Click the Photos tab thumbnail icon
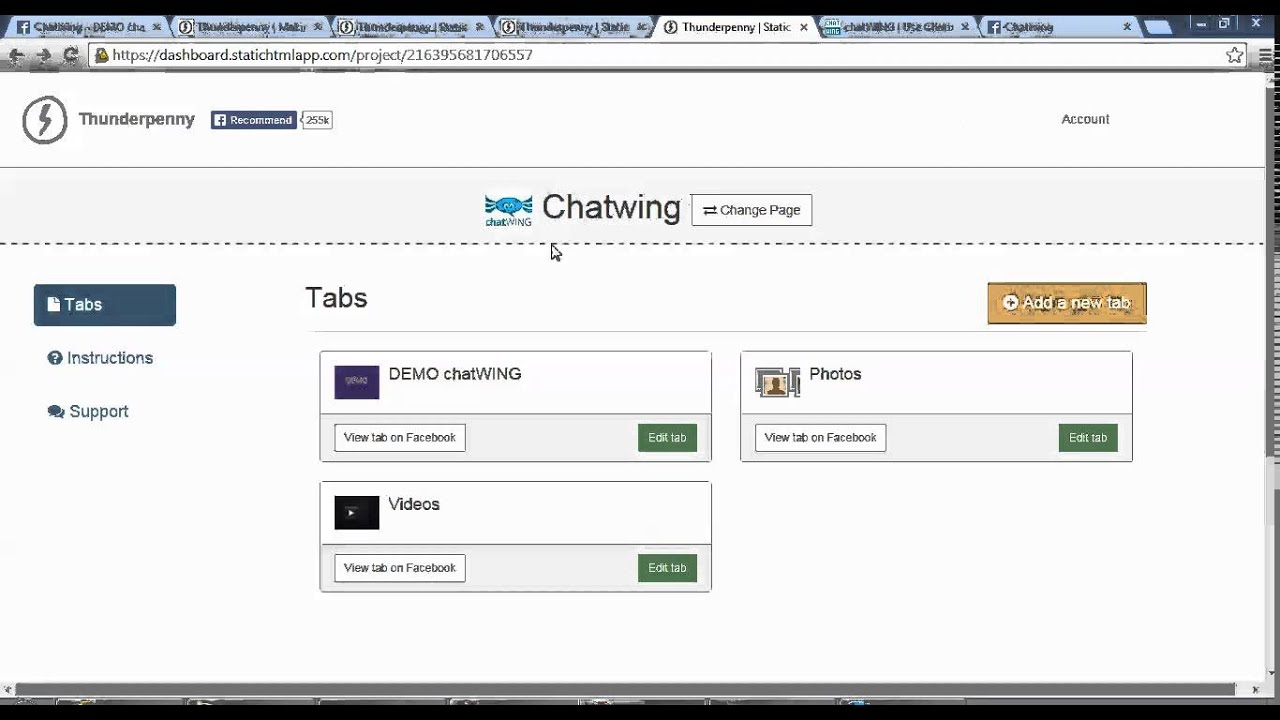The image size is (1280, 720). [778, 382]
